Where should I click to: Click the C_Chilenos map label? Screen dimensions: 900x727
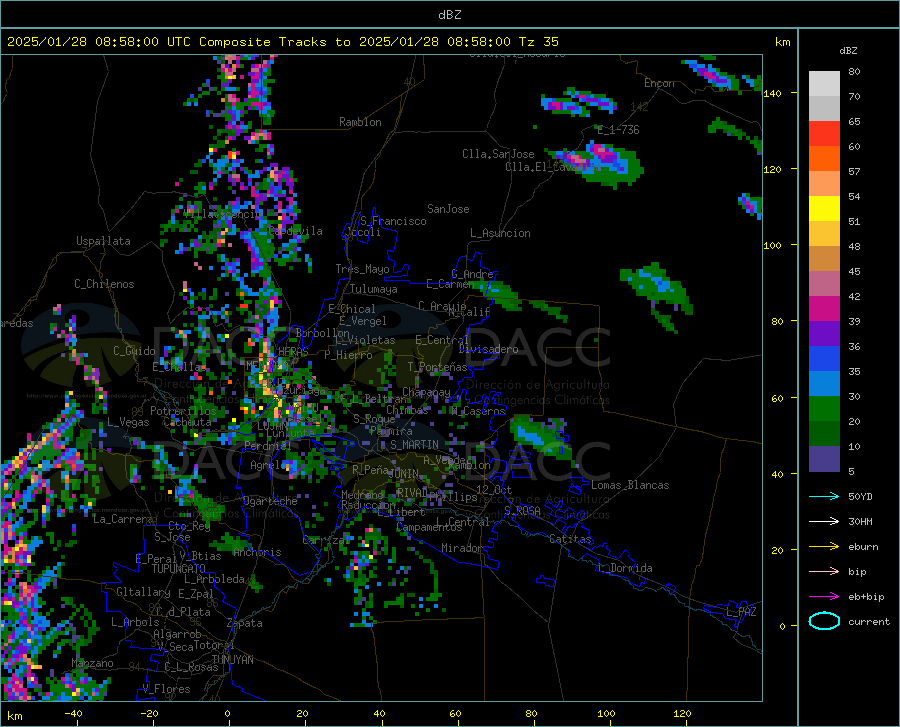pyautogui.click(x=104, y=284)
